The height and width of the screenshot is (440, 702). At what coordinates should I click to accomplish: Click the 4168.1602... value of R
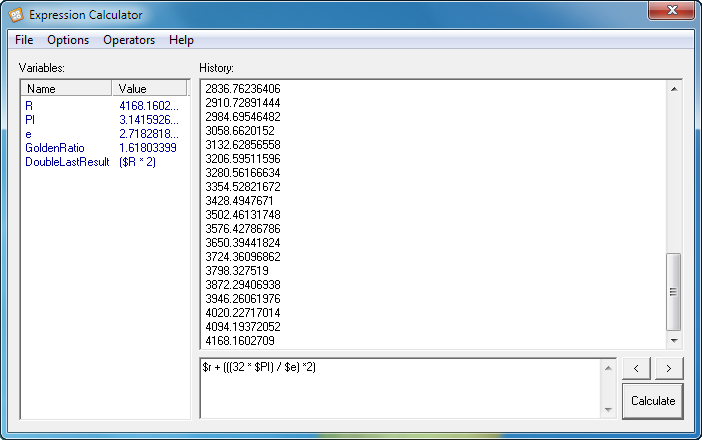(149, 106)
